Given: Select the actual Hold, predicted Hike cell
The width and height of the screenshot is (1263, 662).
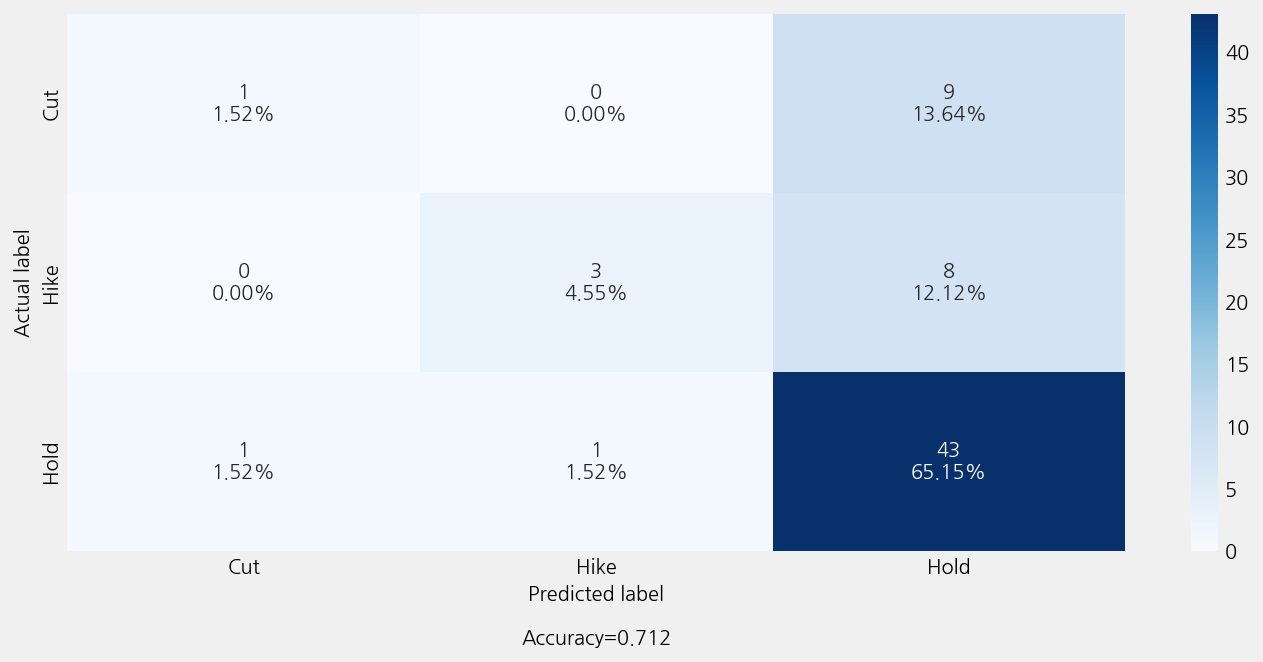Looking at the screenshot, I should (595, 461).
